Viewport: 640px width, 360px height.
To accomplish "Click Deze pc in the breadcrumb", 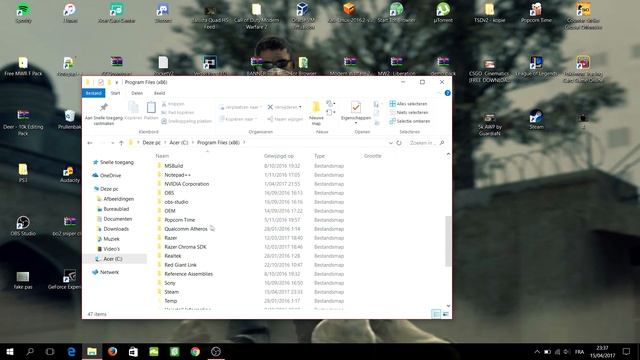I will [x=151, y=142].
